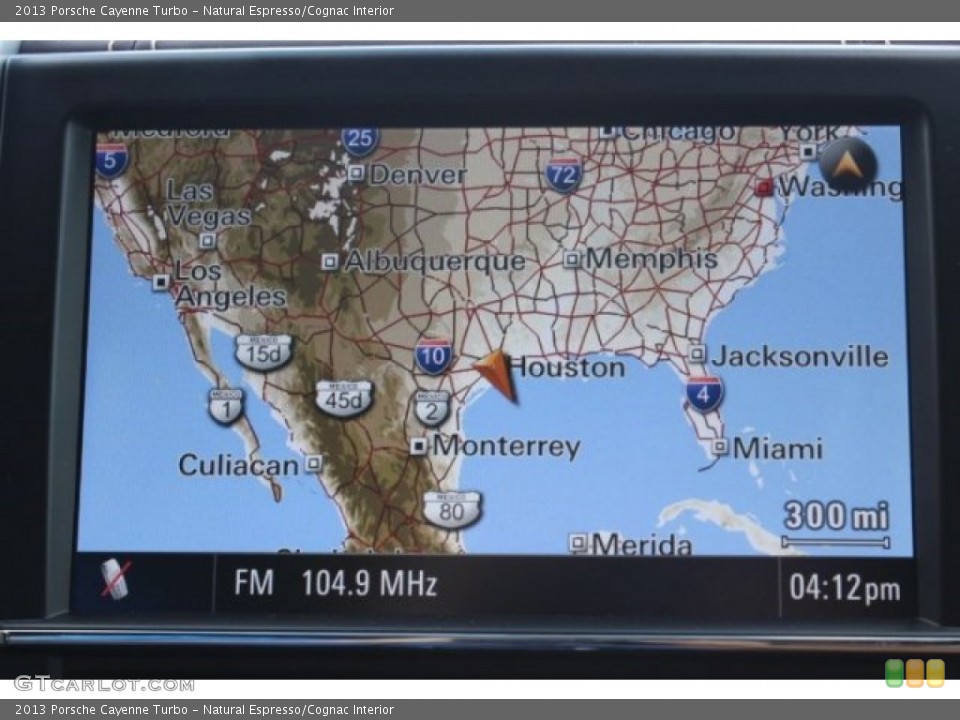Tap the Merida city marker square
The width and height of the screenshot is (960, 720).
pos(578,542)
